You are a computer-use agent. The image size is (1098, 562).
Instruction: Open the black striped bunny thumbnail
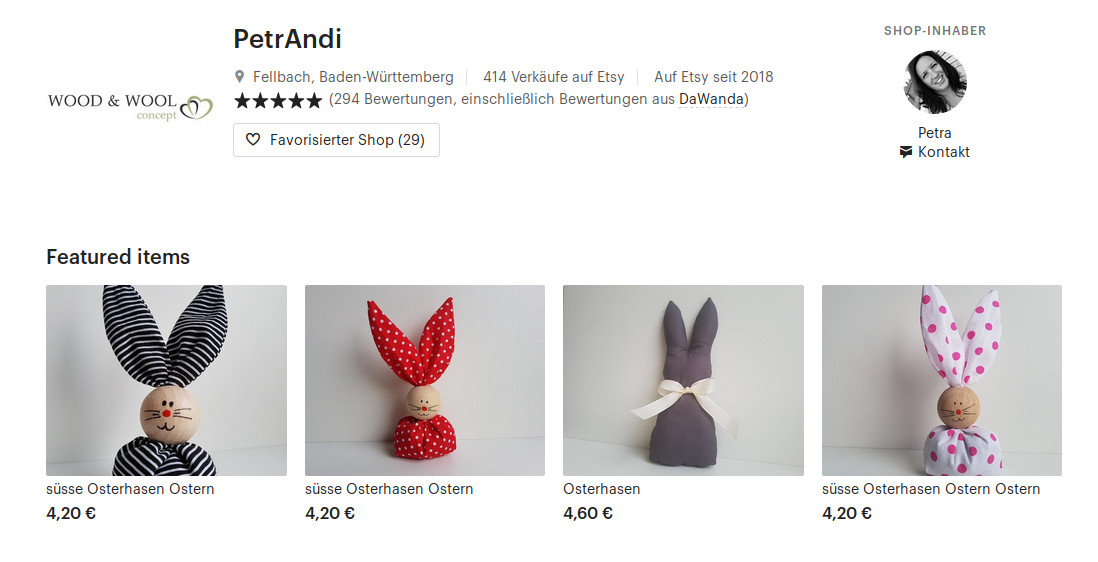[x=167, y=380]
